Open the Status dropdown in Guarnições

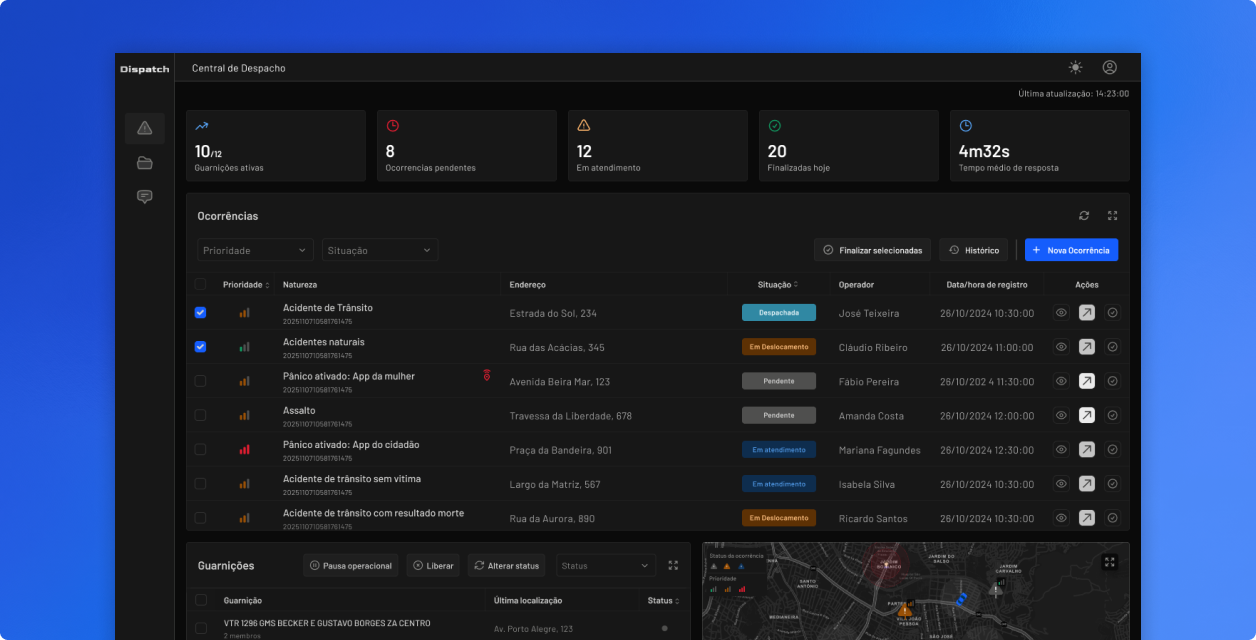coord(606,566)
